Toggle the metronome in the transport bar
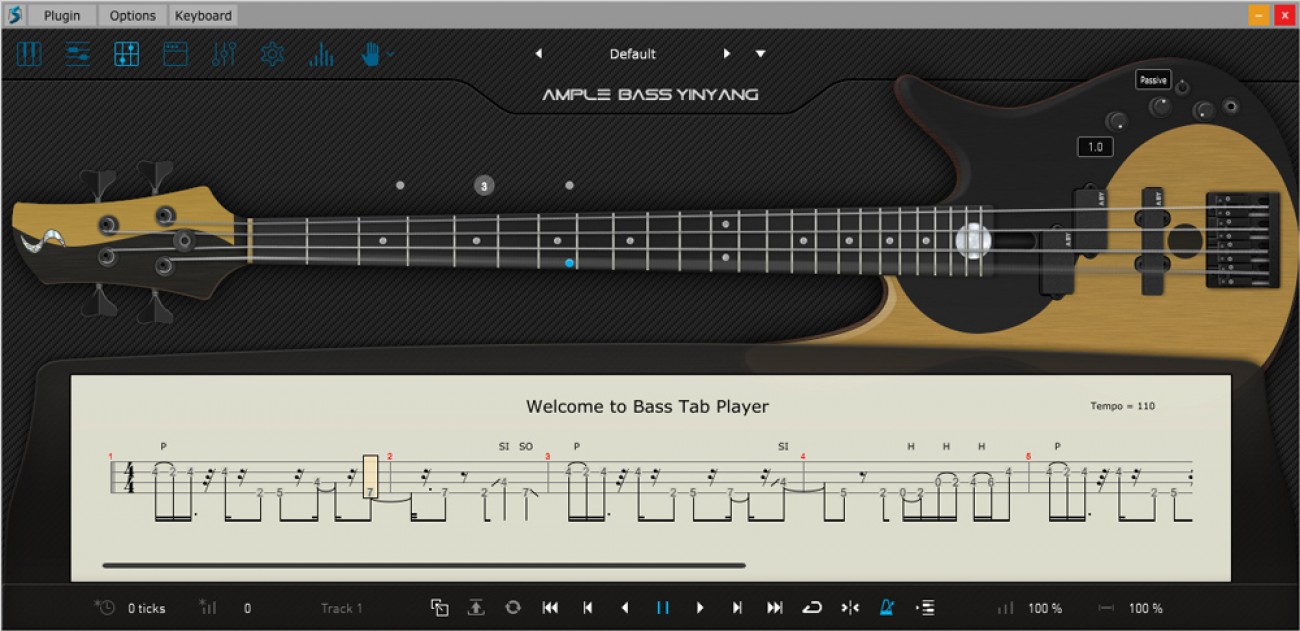The image size is (1300, 631). coord(886,608)
